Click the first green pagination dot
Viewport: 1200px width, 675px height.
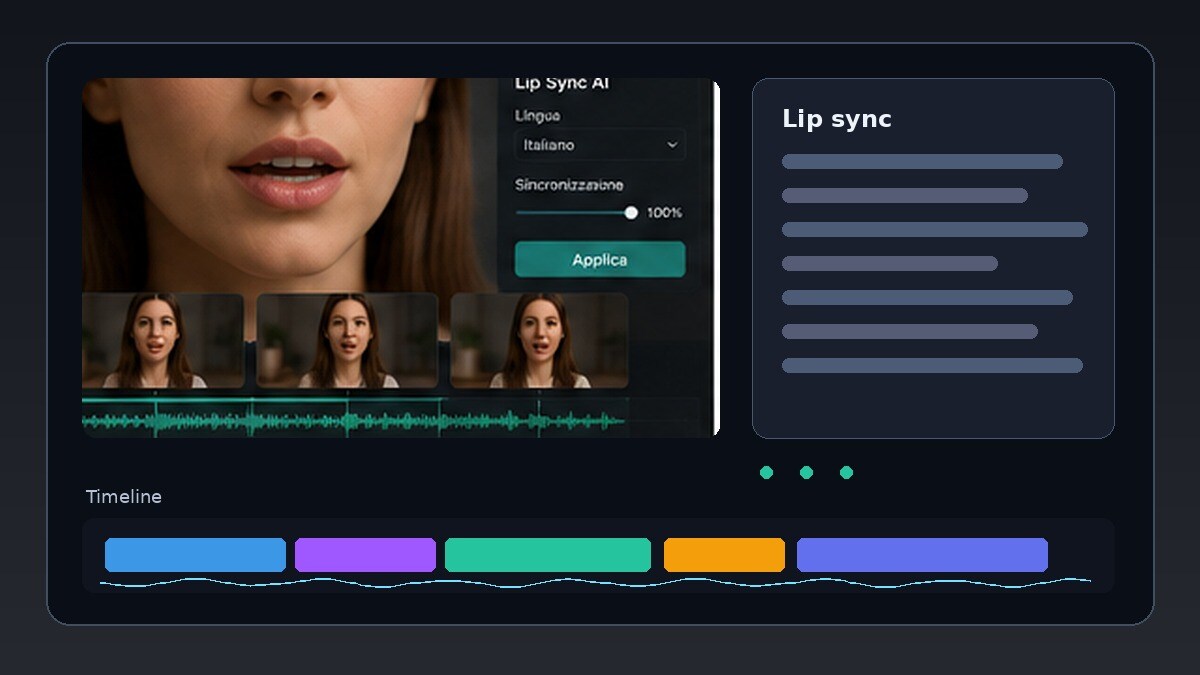click(x=766, y=472)
